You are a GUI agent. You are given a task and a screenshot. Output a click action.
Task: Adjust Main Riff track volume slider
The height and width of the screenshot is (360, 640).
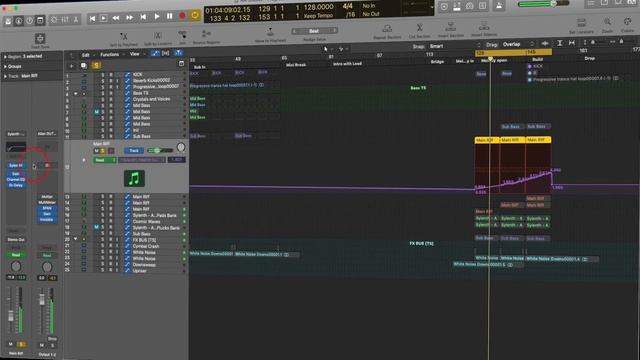pos(160,150)
